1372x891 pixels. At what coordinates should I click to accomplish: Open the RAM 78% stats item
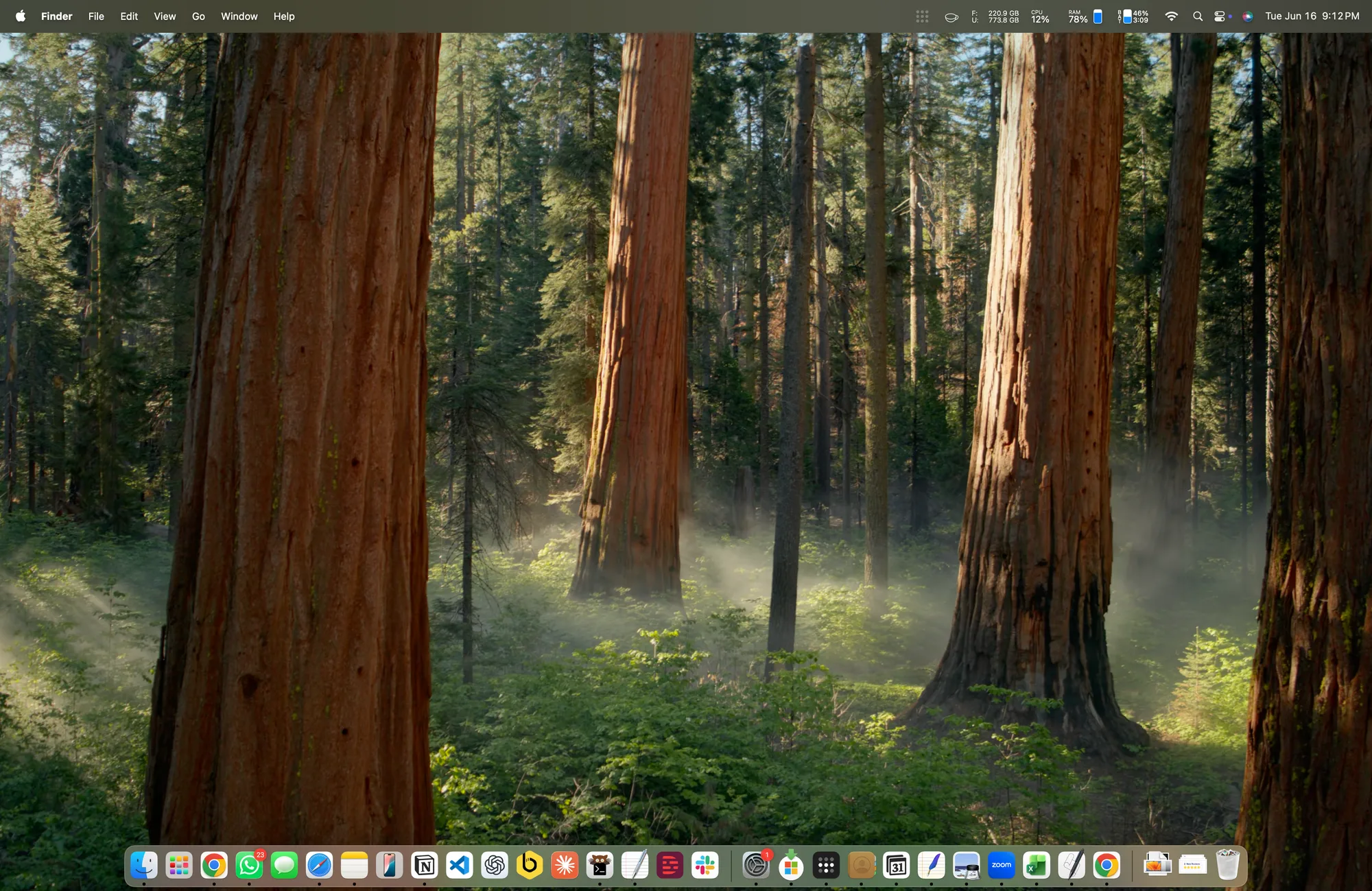pos(1085,16)
